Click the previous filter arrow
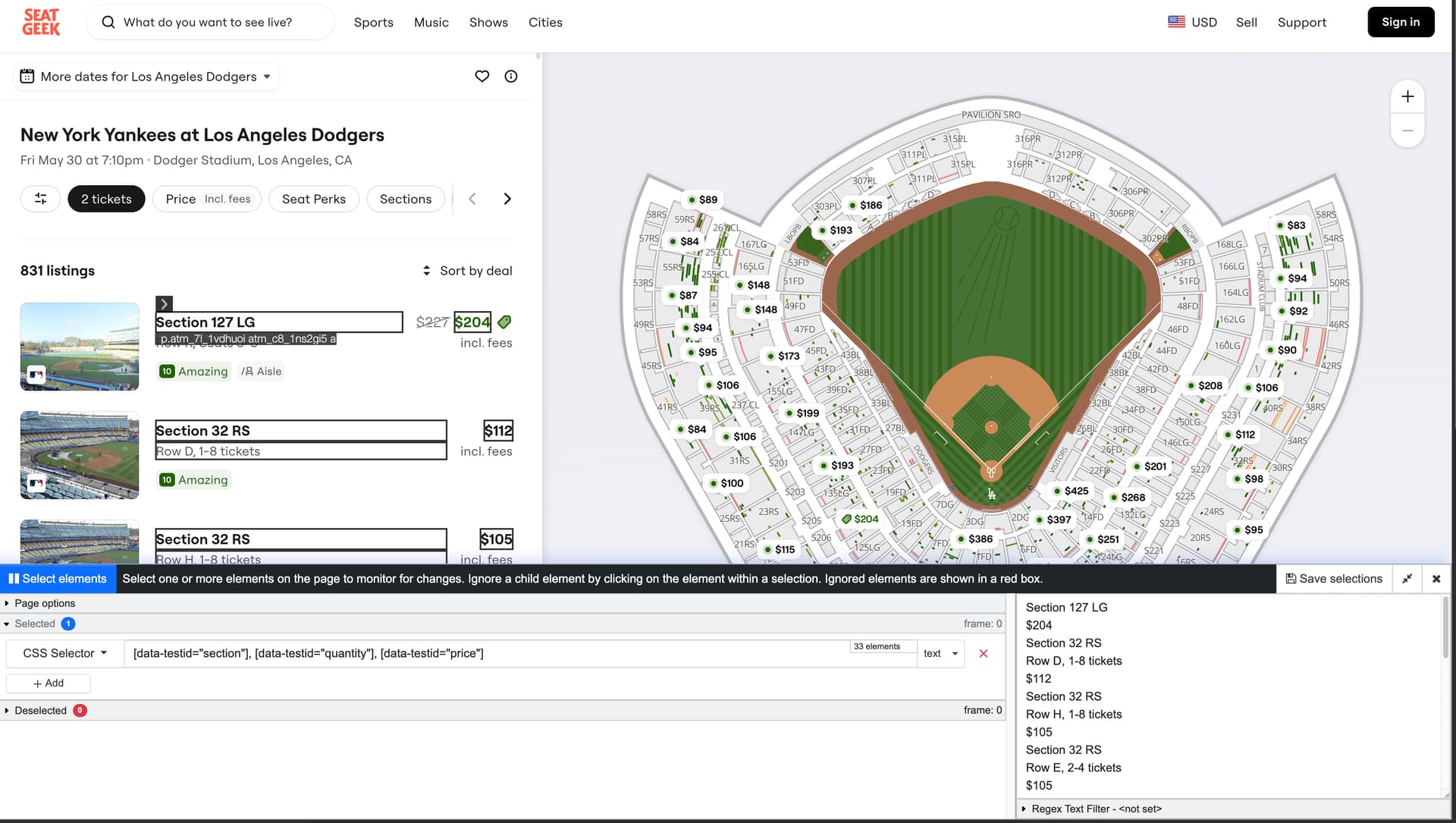This screenshot has width=1456, height=823. (x=472, y=199)
